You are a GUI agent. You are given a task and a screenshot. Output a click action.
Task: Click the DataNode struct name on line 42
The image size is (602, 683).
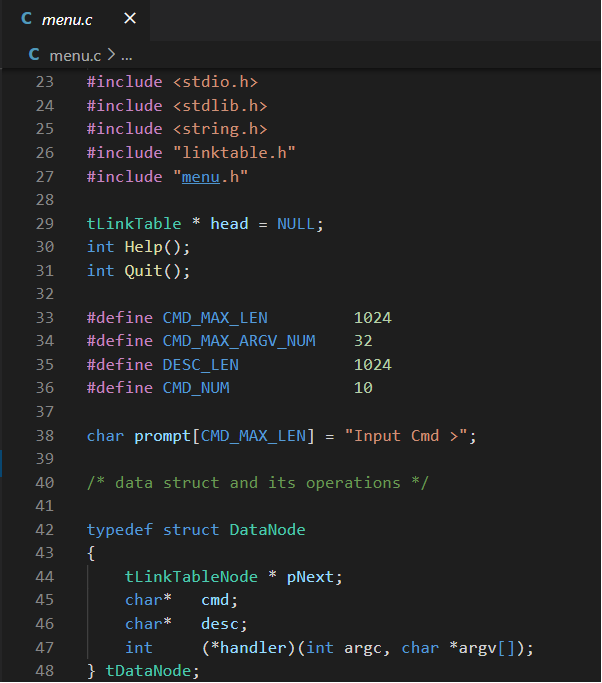point(267,529)
